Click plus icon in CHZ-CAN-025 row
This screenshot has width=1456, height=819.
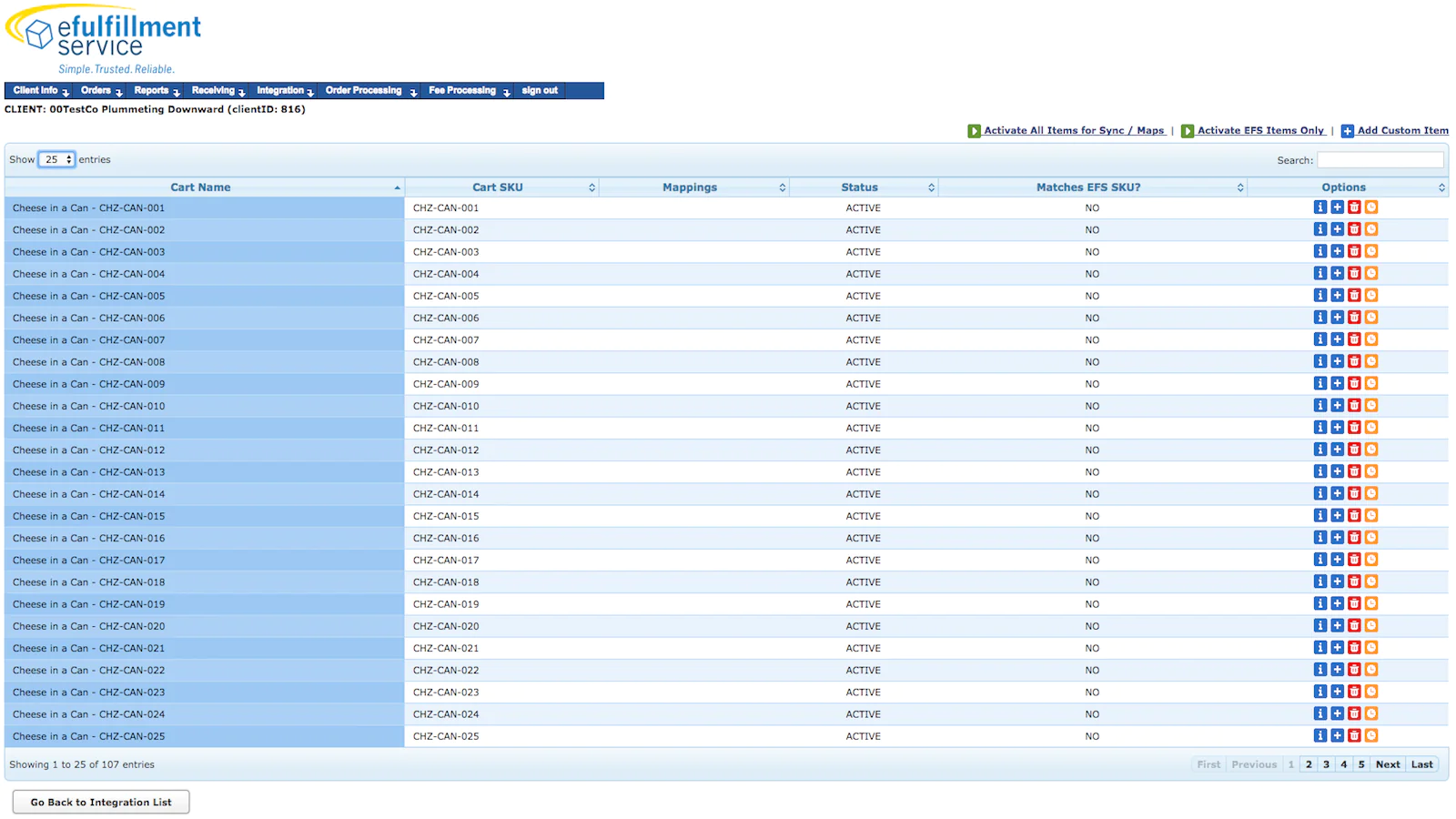point(1337,735)
